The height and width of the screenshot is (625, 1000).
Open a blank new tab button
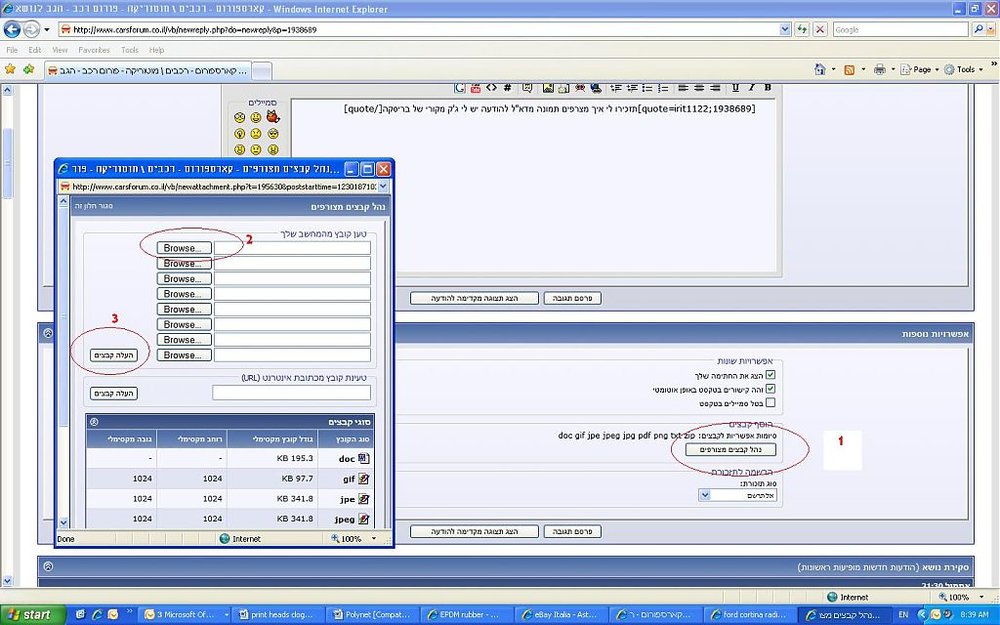coord(261,70)
